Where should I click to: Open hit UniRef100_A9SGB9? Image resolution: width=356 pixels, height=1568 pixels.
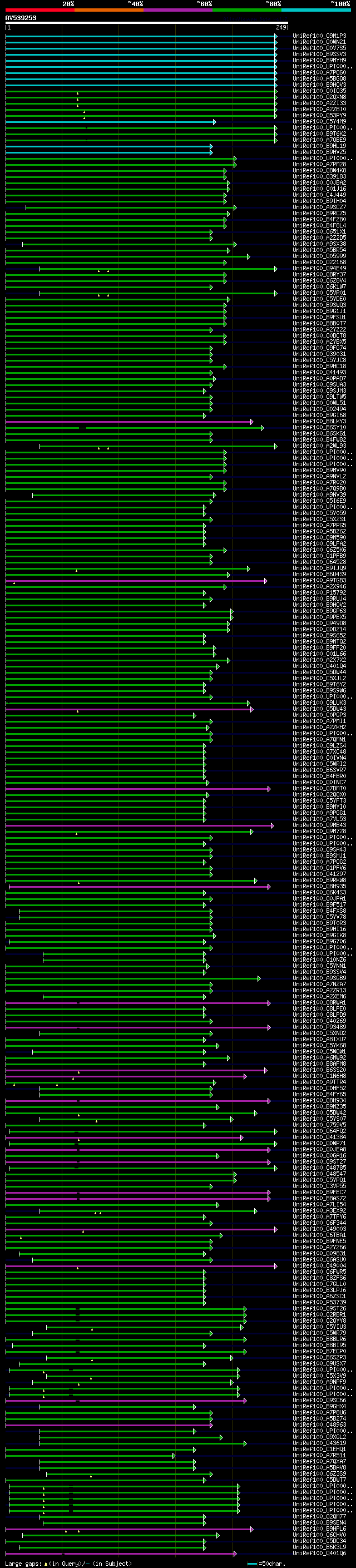[319, 979]
